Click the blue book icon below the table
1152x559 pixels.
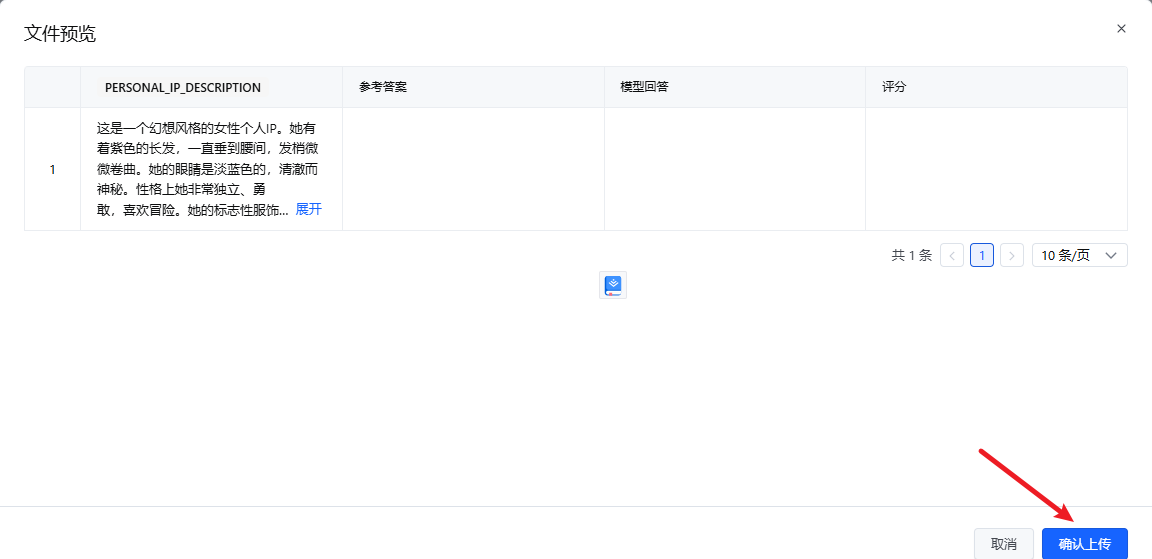point(613,285)
